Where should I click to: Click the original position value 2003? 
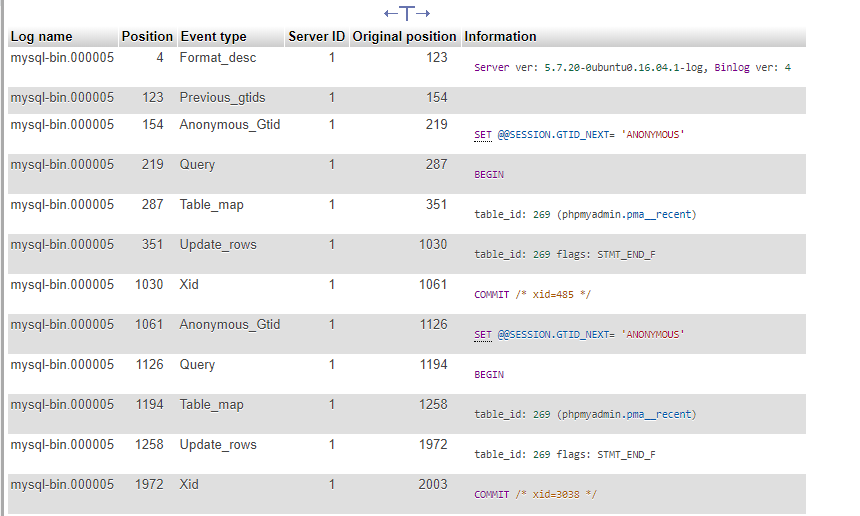[x=433, y=485]
